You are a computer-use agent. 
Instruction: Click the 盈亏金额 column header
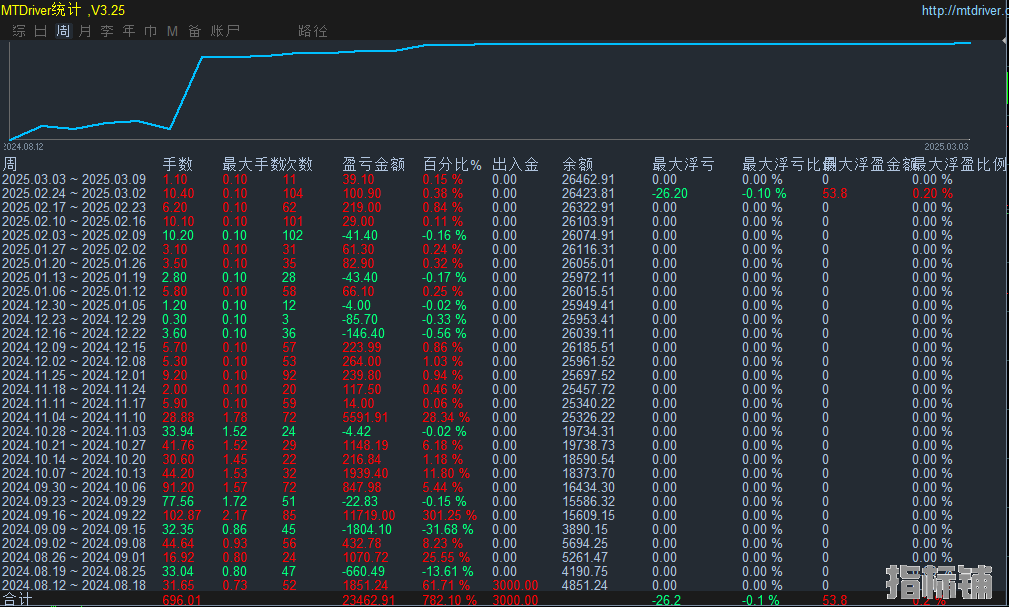(374, 164)
